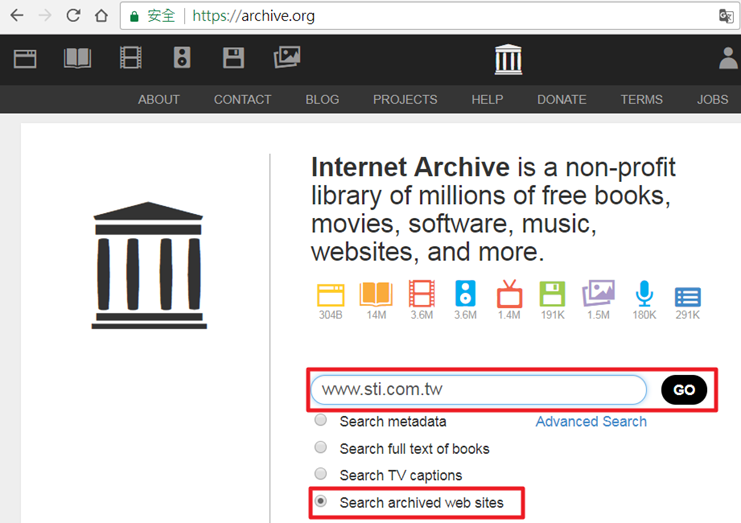The height and width of the screenshot is (523, 741).
Task: Open the Software floppy icon in top navigation
Action: [x=233, y=58]
